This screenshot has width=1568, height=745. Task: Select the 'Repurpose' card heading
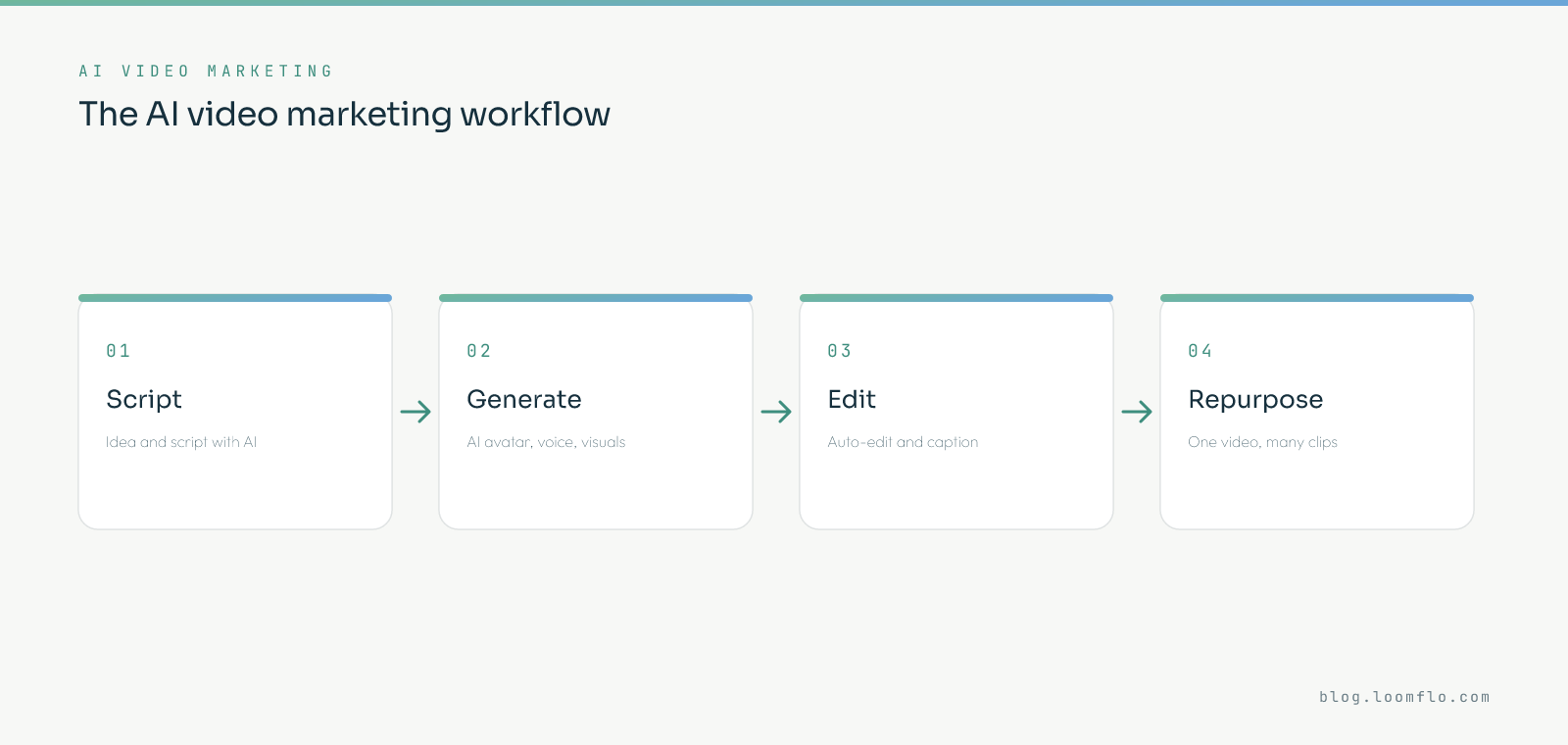(x=1255, y=400)
